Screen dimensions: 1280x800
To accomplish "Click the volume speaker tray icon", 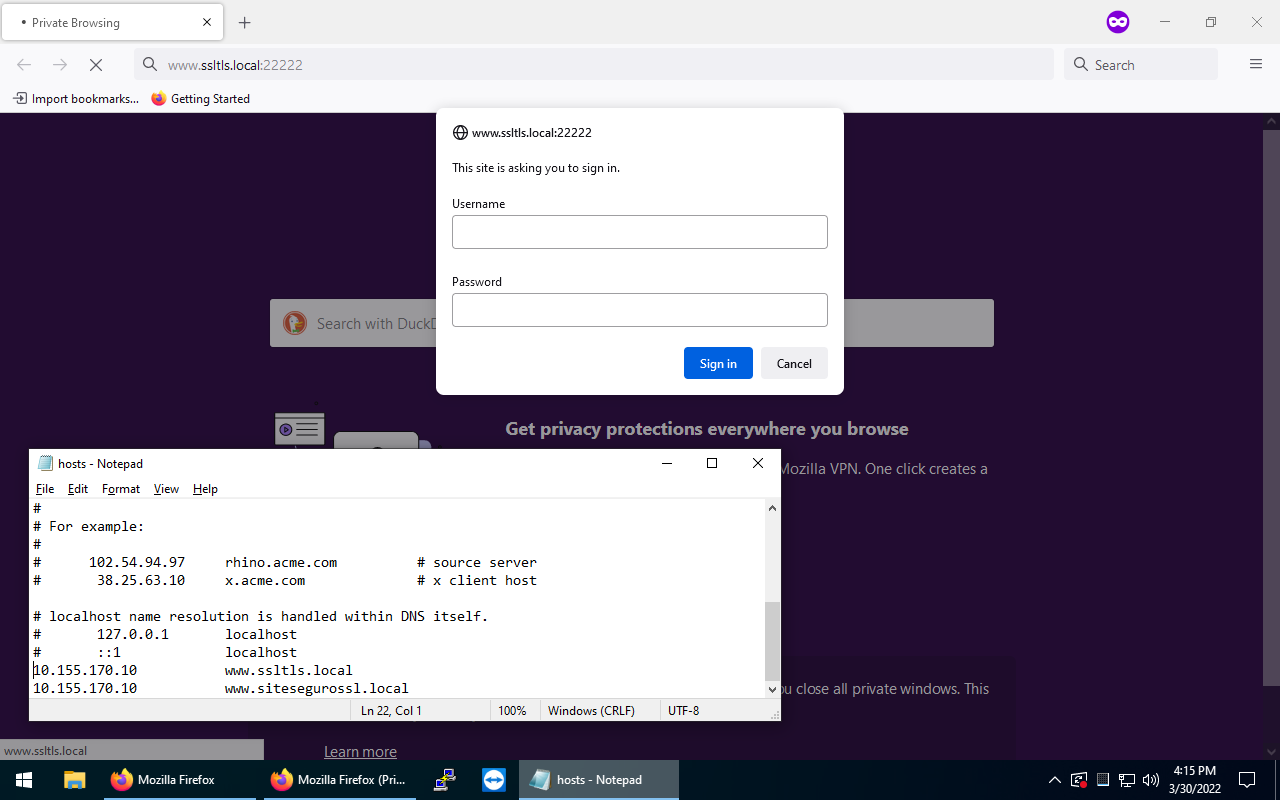I will tap(1150, 780).
